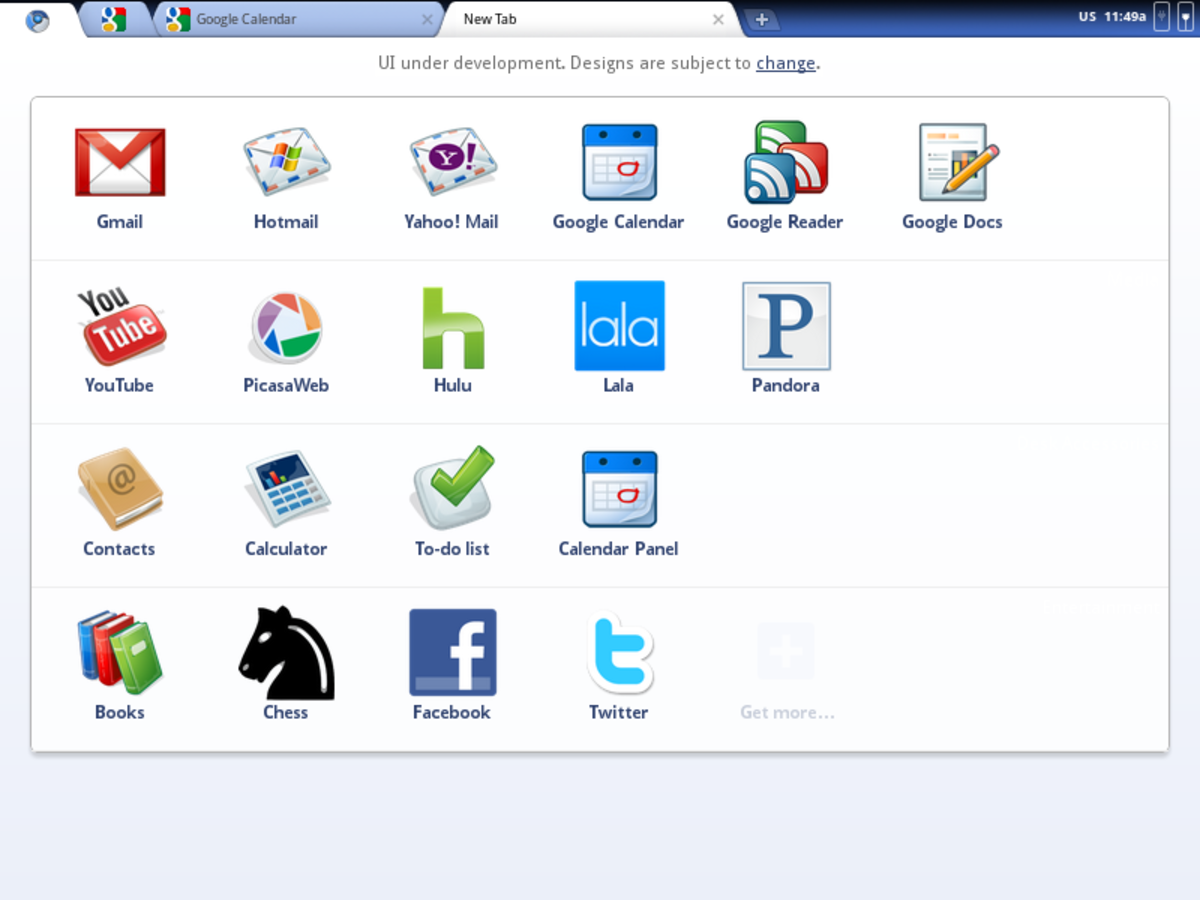Close the New Tab tab
This screenshot has width=1200, height=900.
tap(718, 19)
